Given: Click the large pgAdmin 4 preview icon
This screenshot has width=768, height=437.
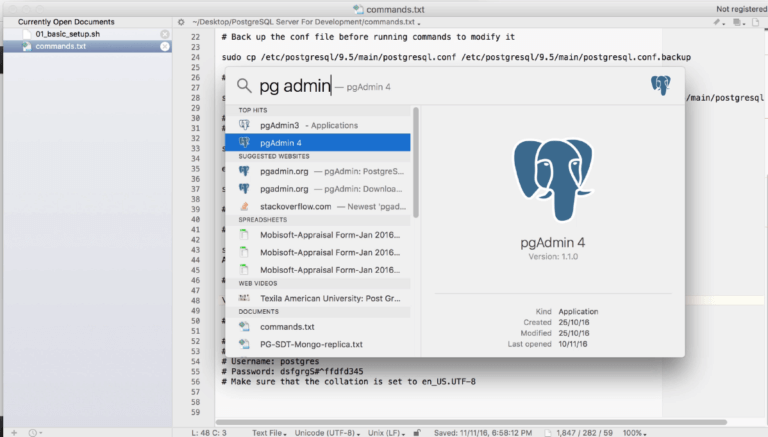Looking at the screenshot, I should [x=552, y=180].
